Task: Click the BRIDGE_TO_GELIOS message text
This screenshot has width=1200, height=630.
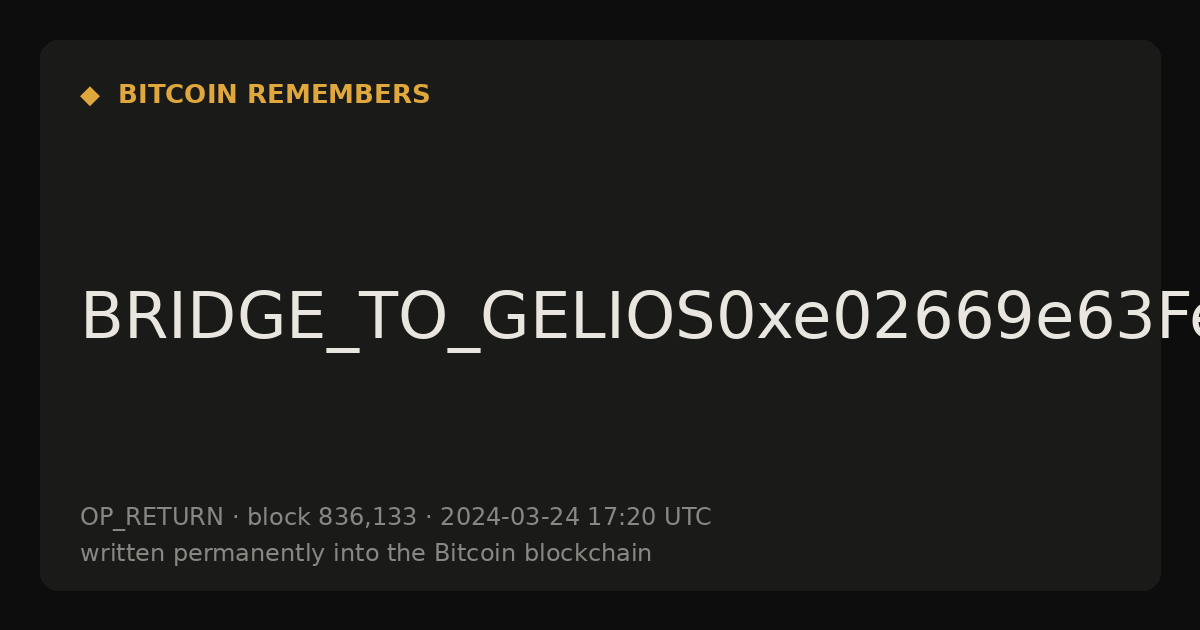Action: [640, 318]
